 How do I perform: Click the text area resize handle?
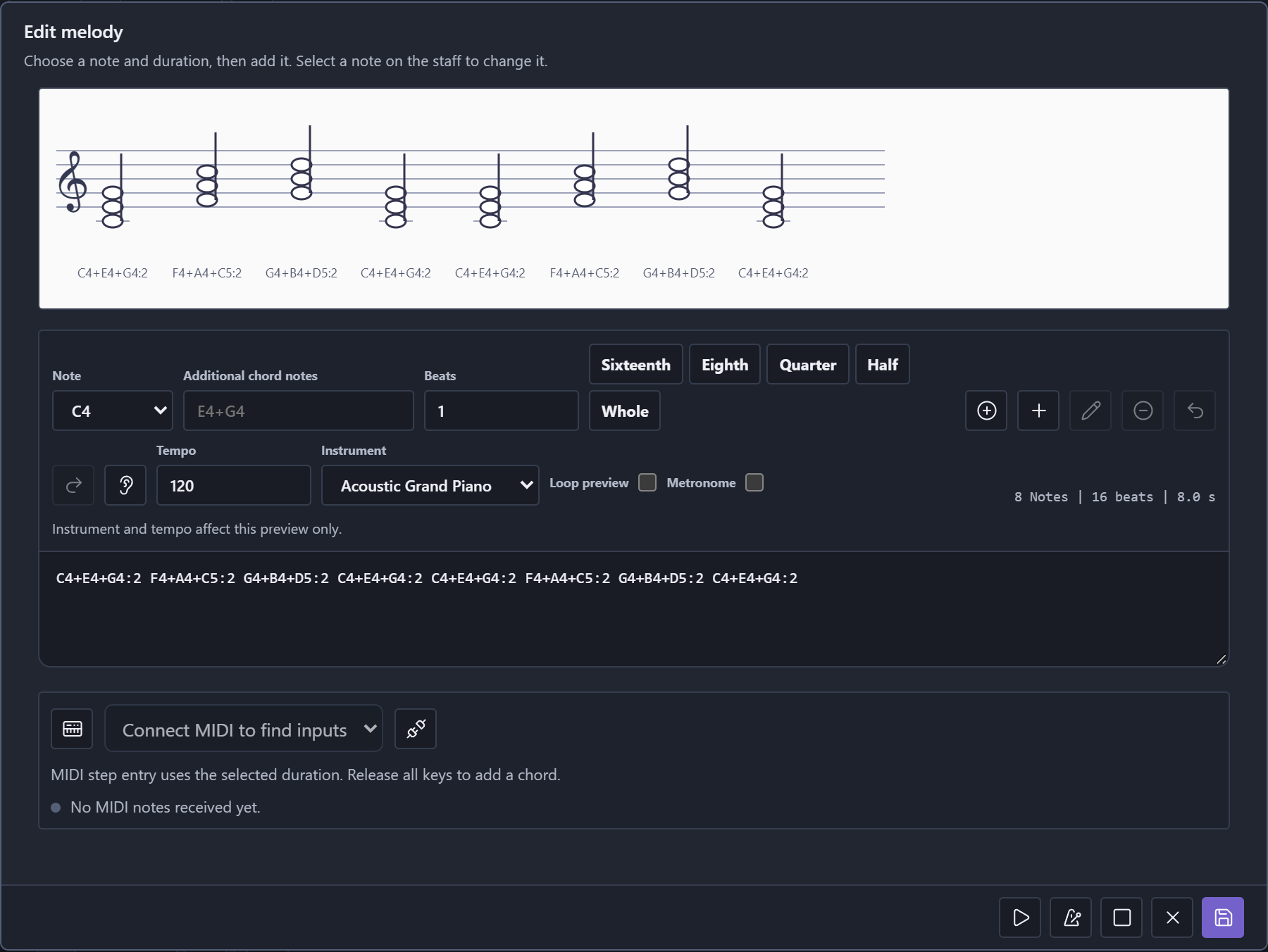point(1222,659)
